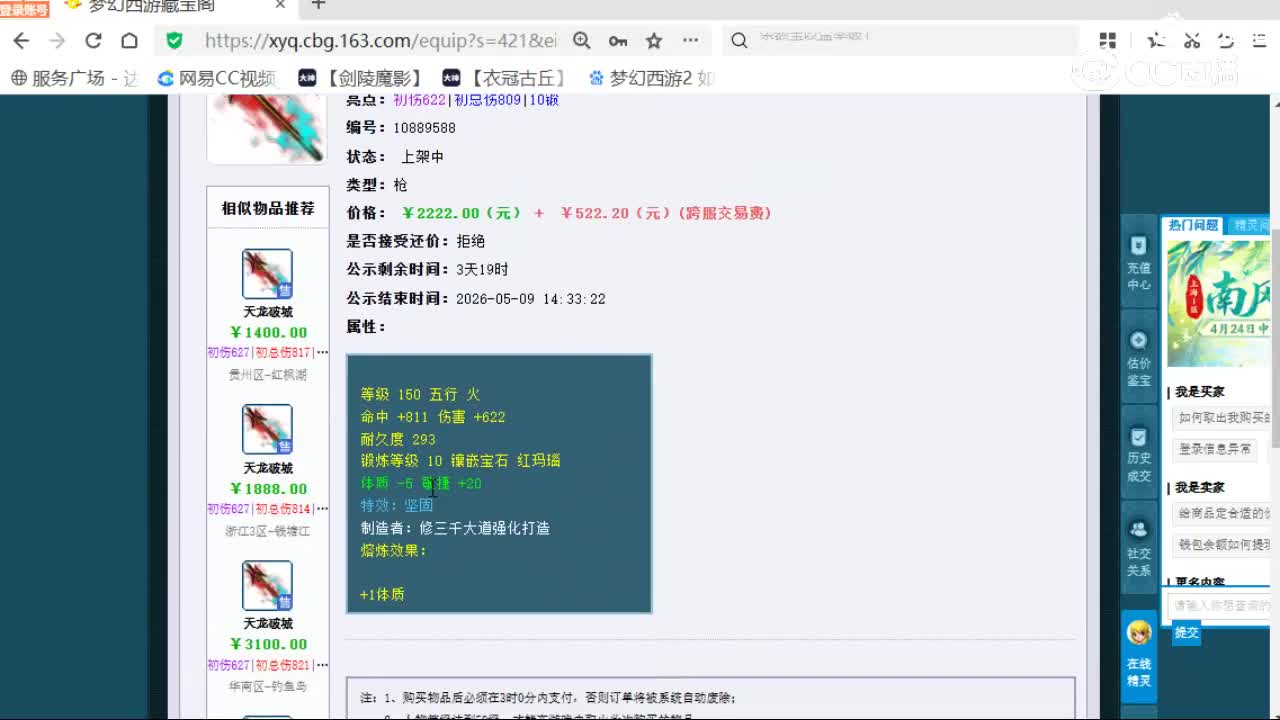The height and width of the screenshot is (720, 1280).
Task: Open the ¥1400.00 天龙破城 item thumbnail
Action: pos(267,274)
